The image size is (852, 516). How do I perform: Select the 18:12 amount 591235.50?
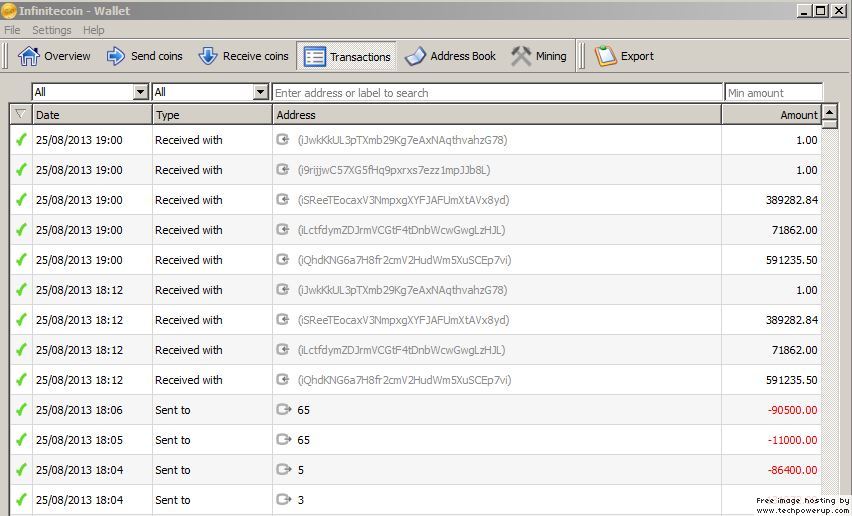click(x=792, y=380)
